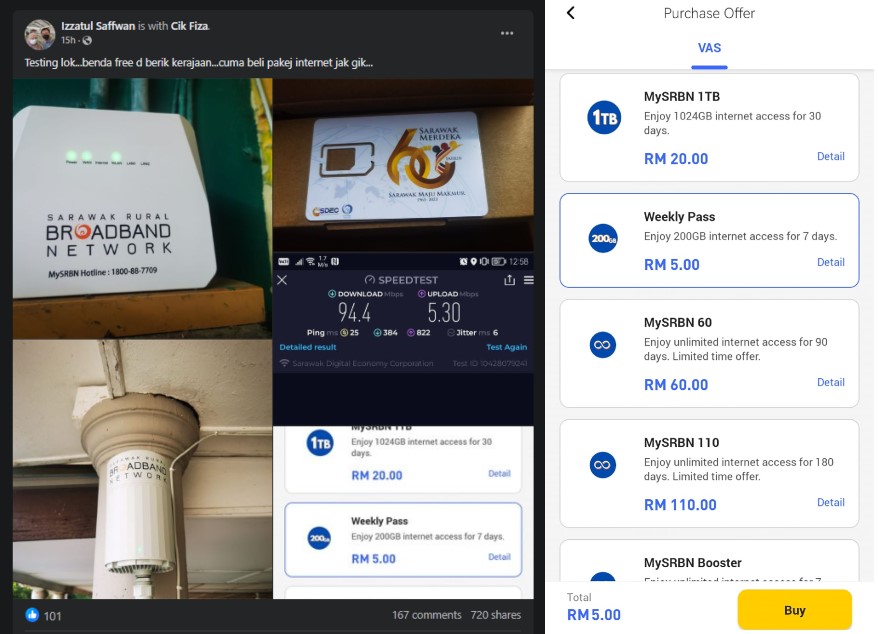The height and width of the screenshot is (634, 878).
Task: Click the public audience globe icon
Action: point(87,40)
